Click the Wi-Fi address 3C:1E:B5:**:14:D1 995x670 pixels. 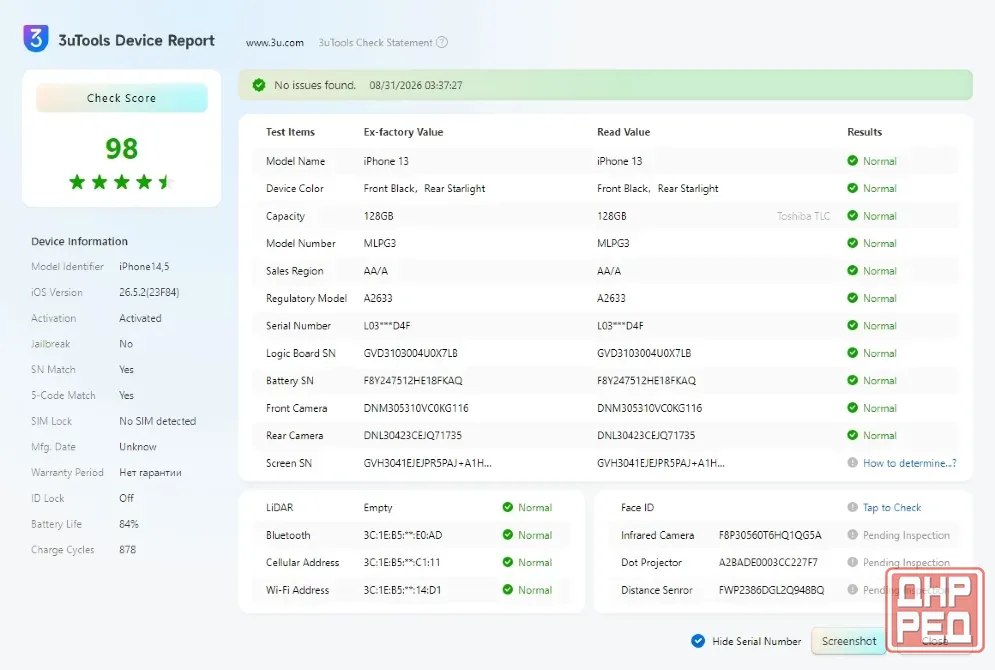tap(402, 590)
